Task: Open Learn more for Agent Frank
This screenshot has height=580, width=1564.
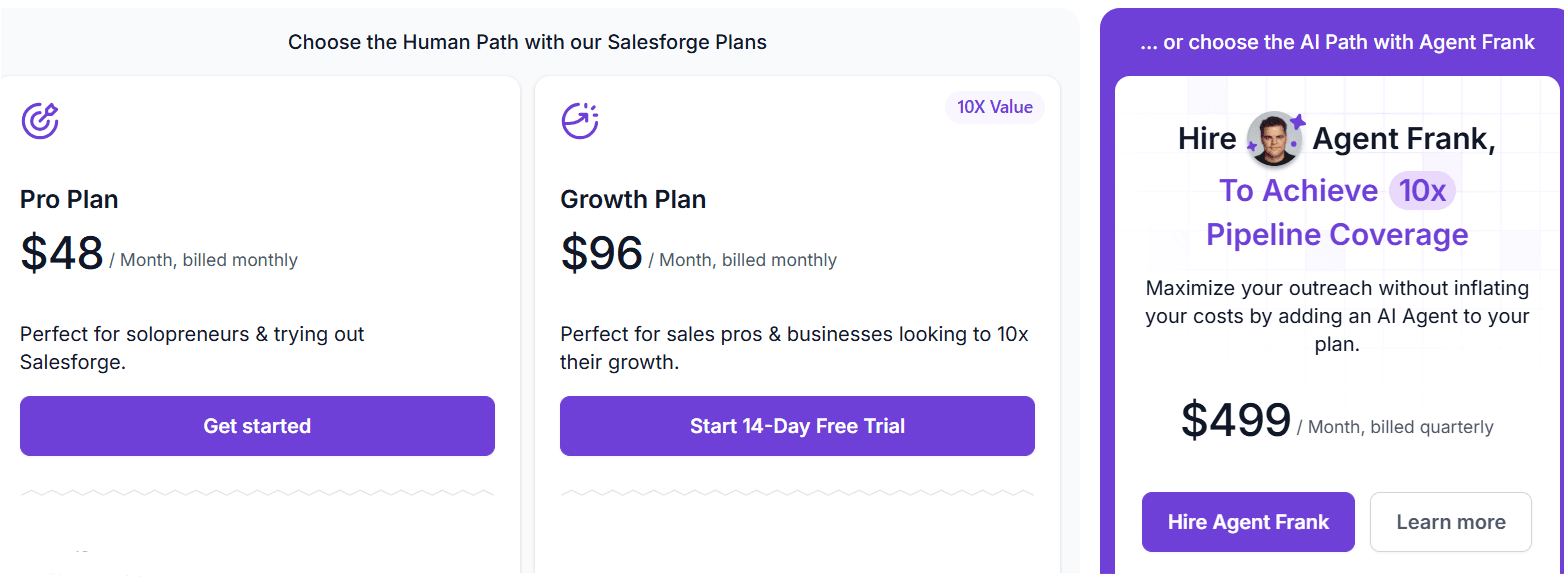Action: [1451, 522]
